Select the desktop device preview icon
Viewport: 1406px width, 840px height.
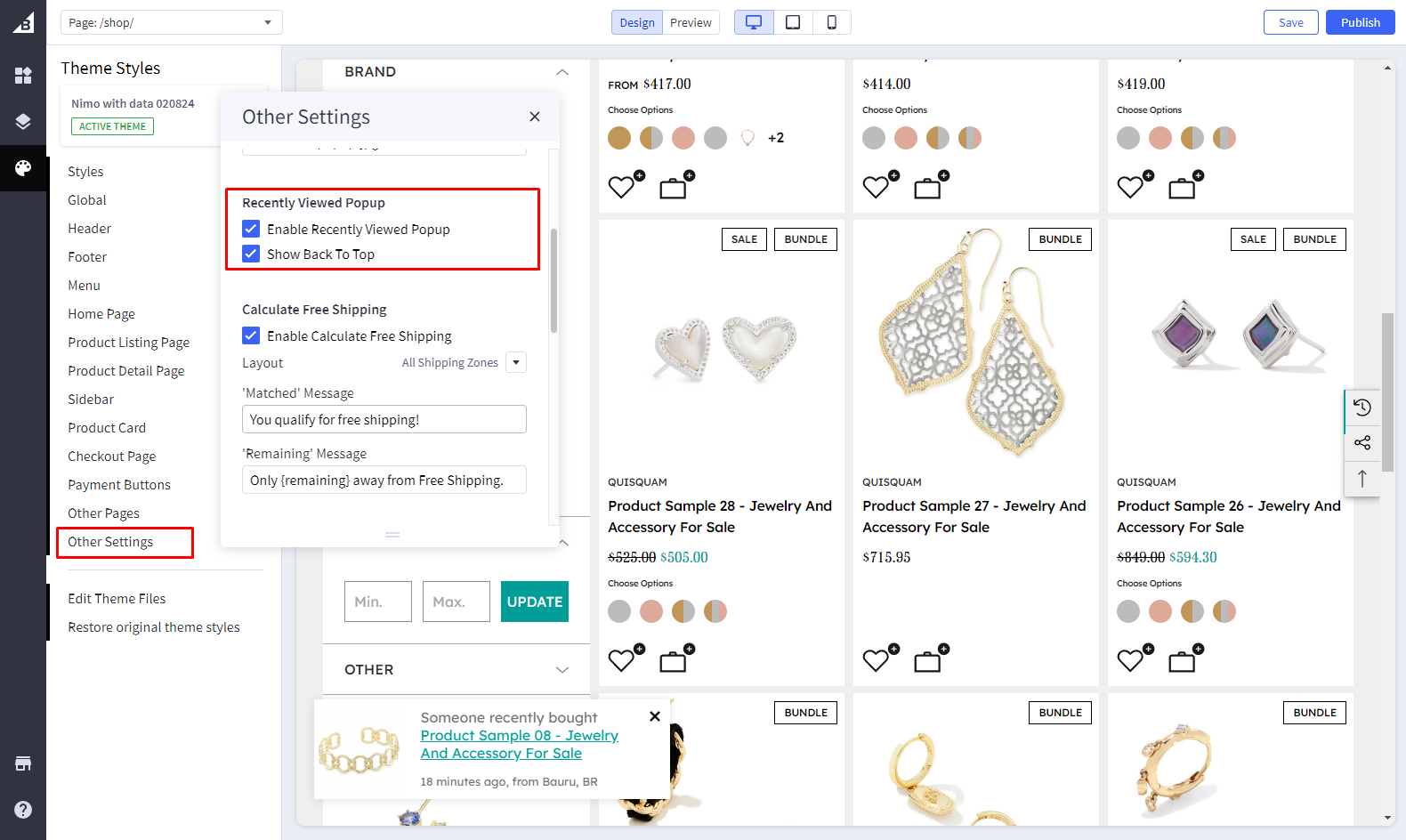point(754,22)
